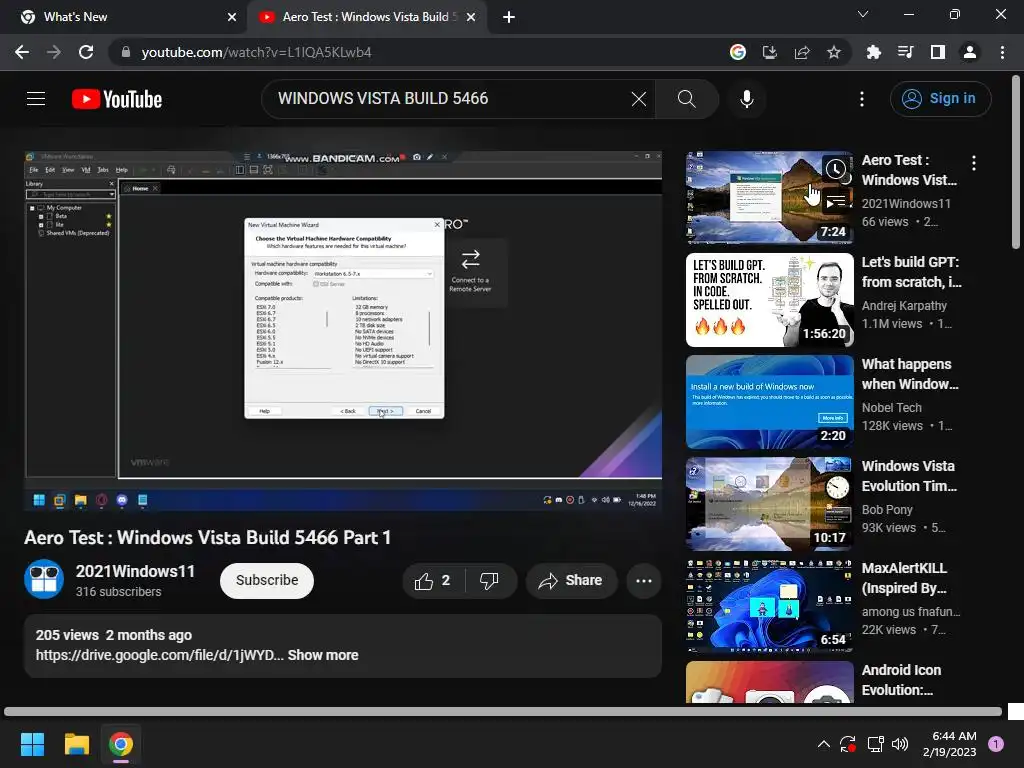Viewport: 1024px width, 768px height.
Task: Like the video with thumbs up
Action: pos(434,581)
